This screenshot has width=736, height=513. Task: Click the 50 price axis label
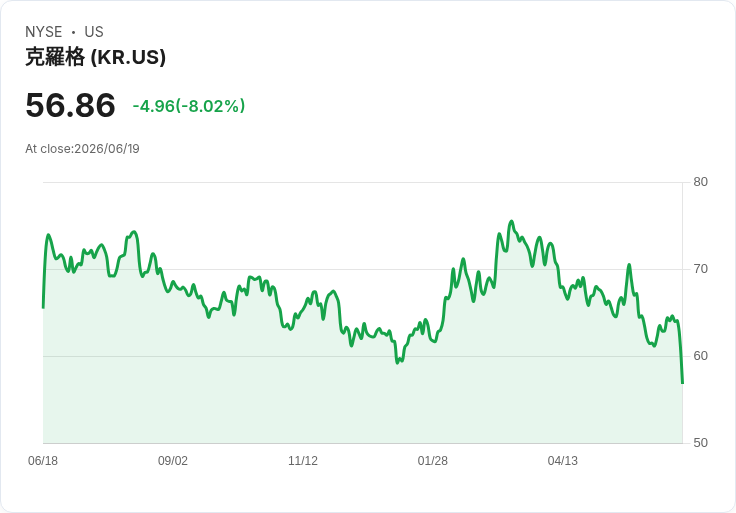click(700, 443)
